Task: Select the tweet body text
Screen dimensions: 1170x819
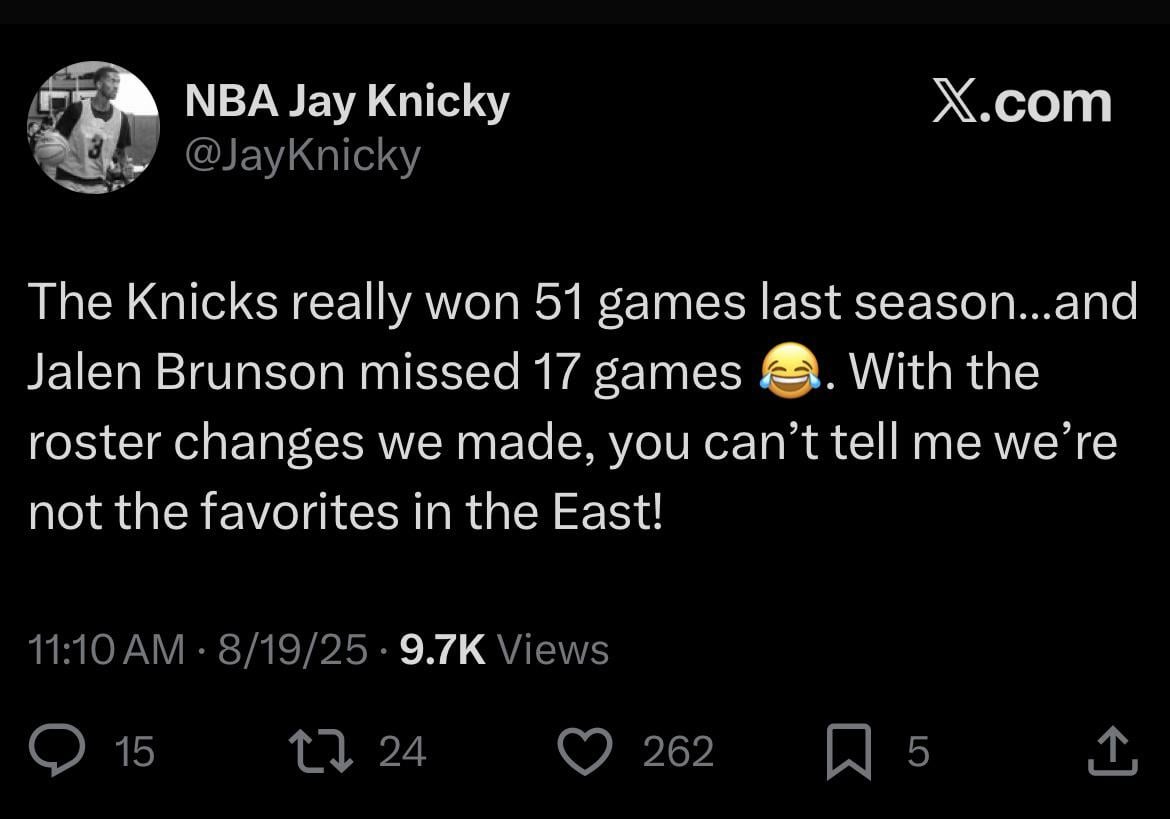Action: (570, 405)
